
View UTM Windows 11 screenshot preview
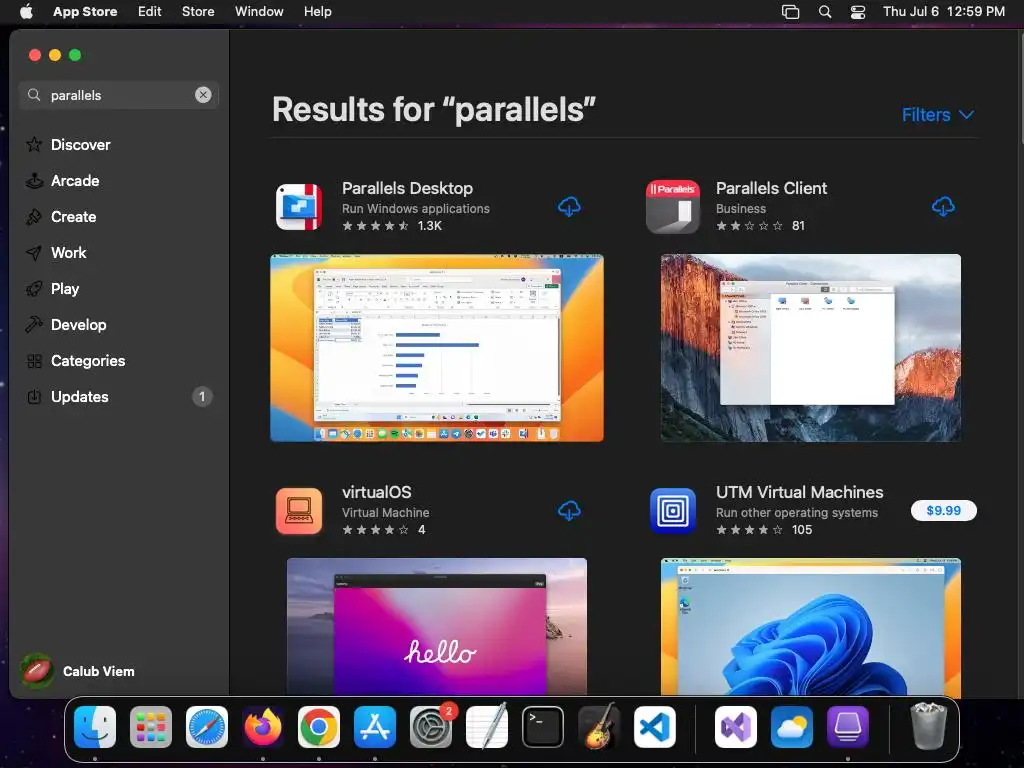coord(810,627)
